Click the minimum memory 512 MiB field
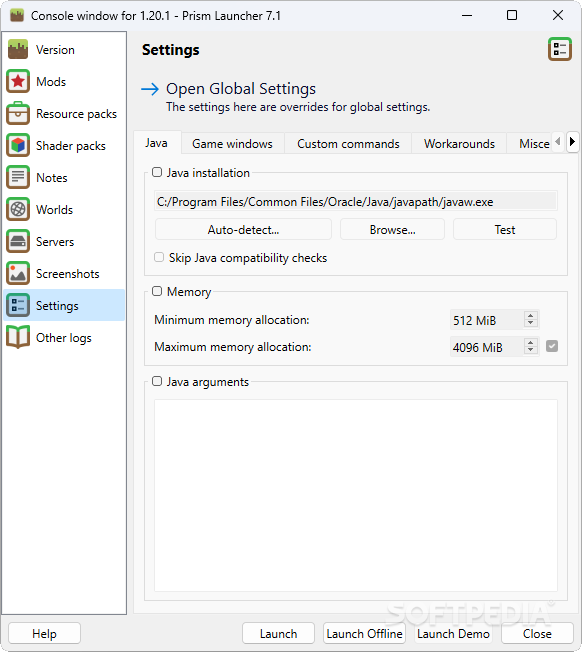The width and height of the screenshot is (582, 652). click(x=487, y=320)
